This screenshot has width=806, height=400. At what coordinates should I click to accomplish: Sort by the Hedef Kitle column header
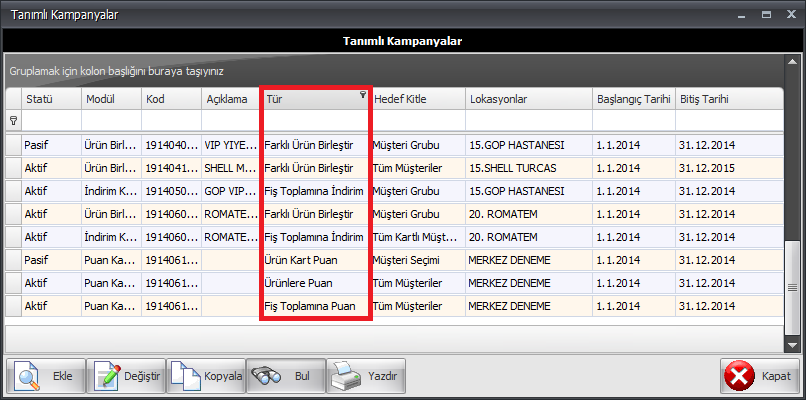[400, 99]
